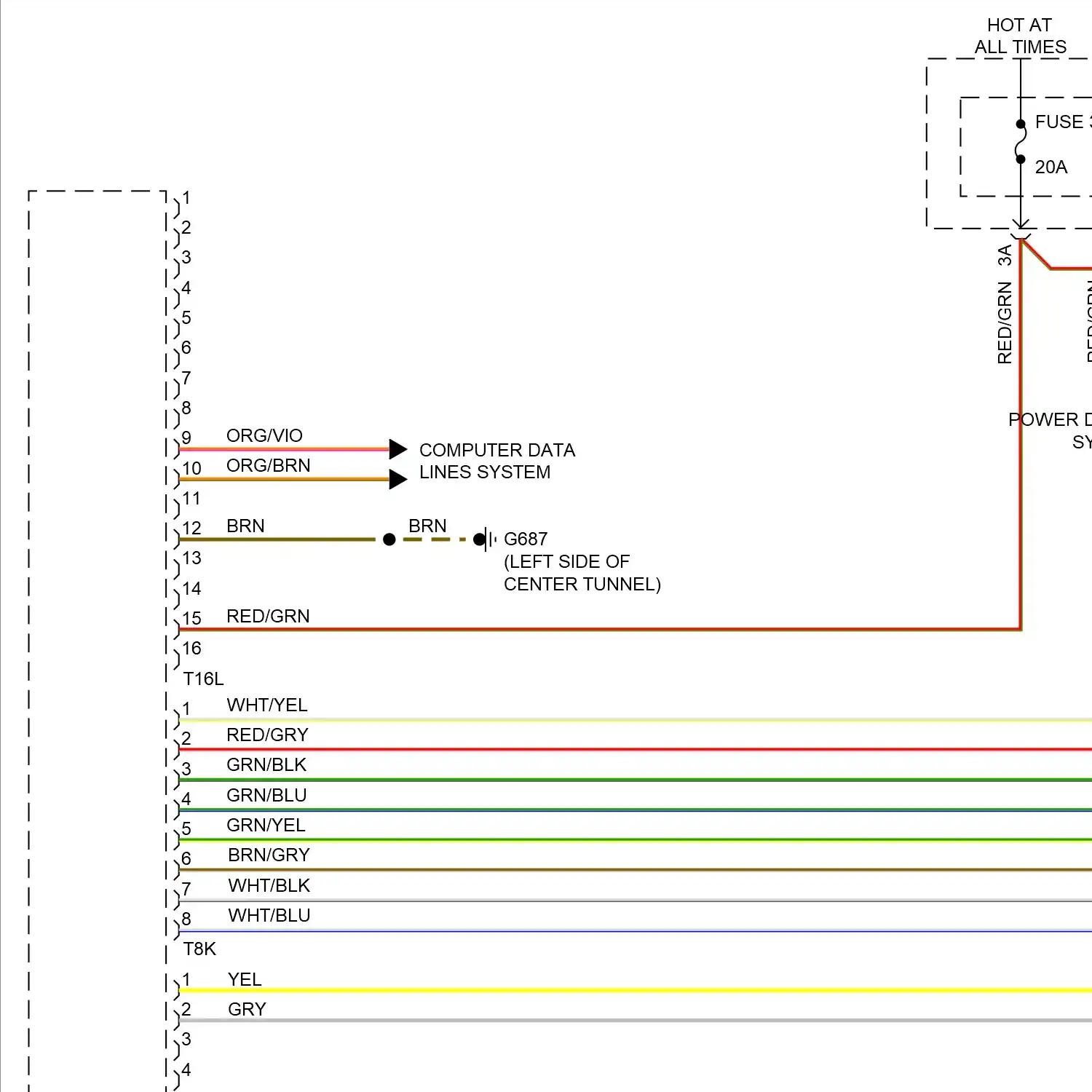Select the LEFT SIDE OF CENTER TUNNEL note
Viewport: 1092px width, 1092px height.
point(582,573)
